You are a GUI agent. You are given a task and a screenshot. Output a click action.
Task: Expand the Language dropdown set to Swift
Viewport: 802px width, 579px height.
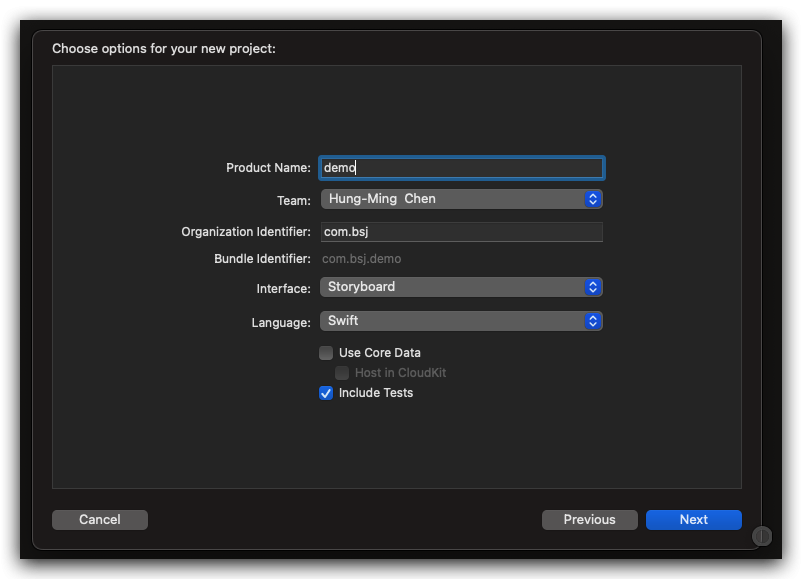452,321
